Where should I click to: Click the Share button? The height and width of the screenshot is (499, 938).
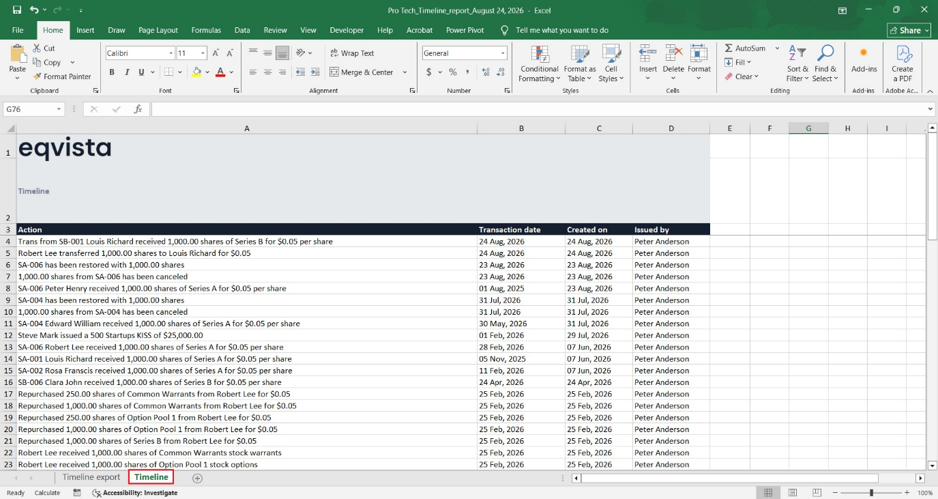(910, 30)
